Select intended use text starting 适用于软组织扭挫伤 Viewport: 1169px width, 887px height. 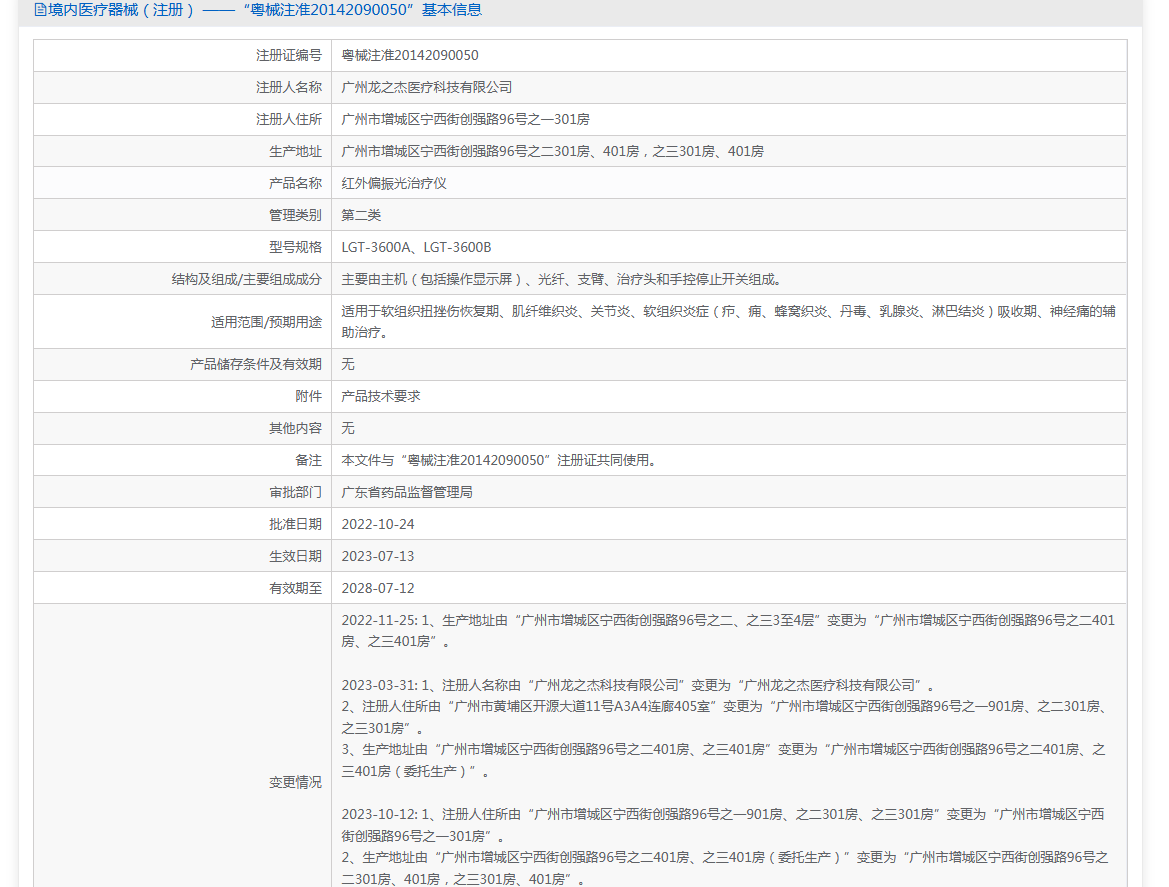tap(728, 322)
